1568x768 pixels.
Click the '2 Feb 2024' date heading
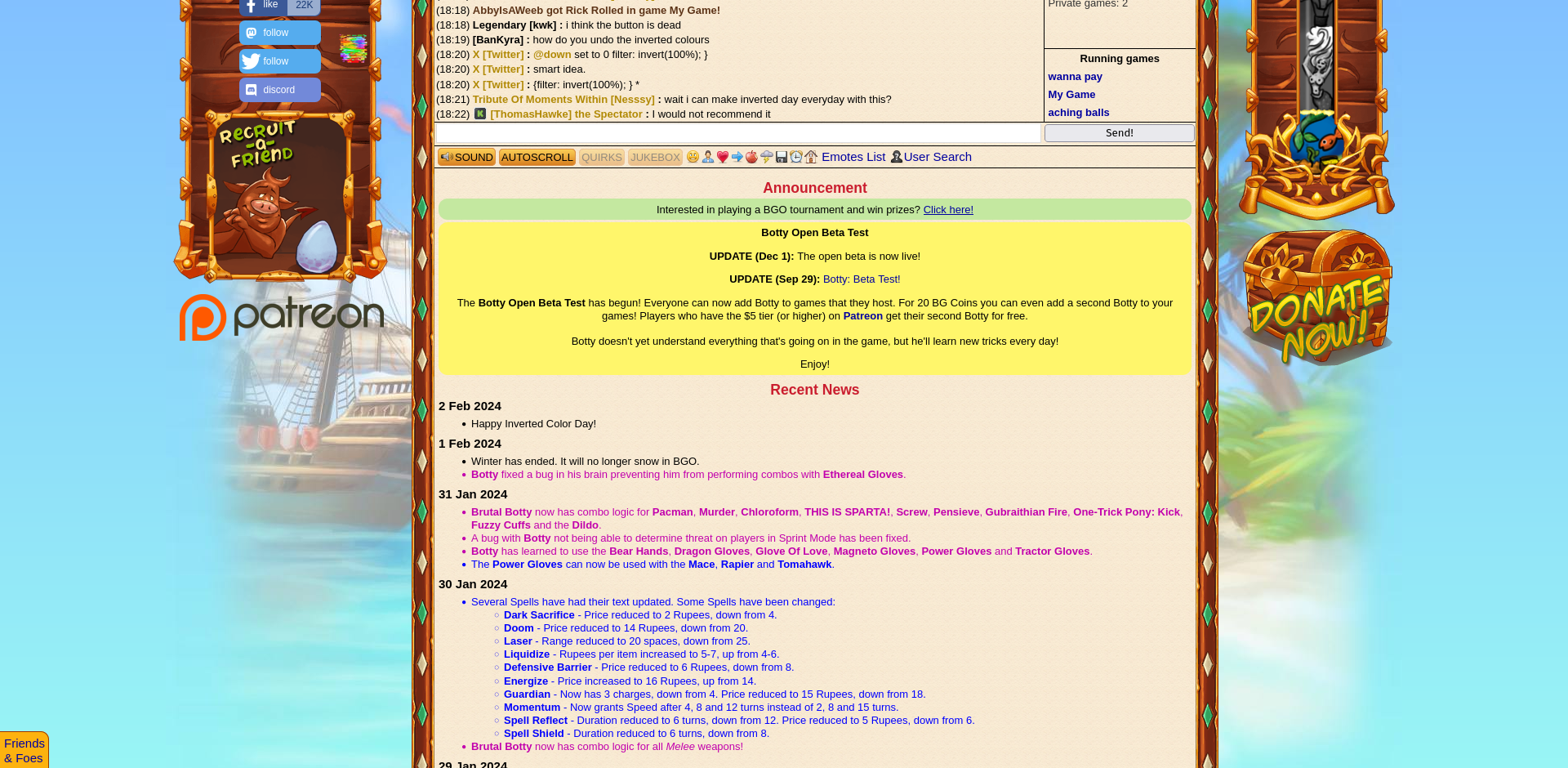[470, 406]
